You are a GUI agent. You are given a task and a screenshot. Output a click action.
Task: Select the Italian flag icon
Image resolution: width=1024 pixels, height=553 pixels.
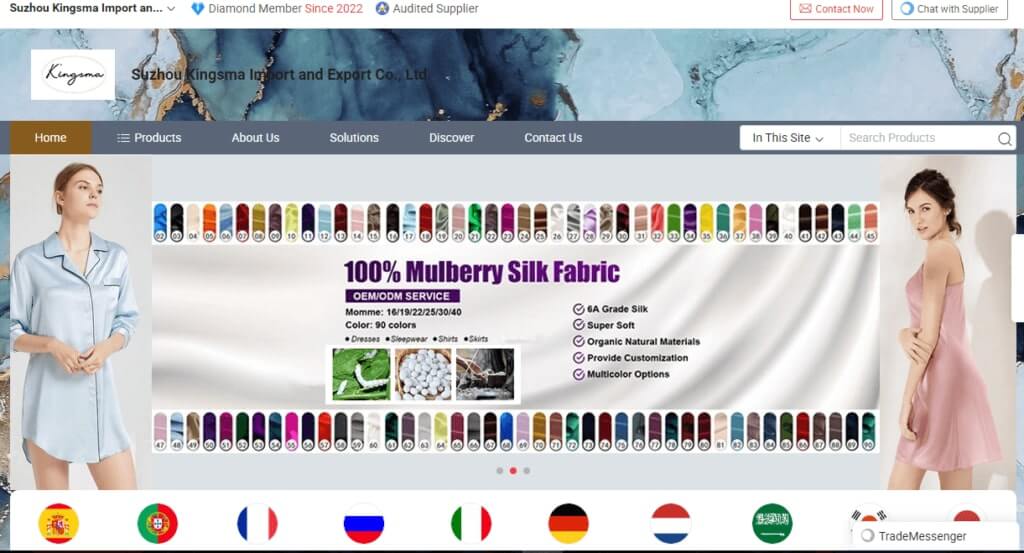point(471,523)
